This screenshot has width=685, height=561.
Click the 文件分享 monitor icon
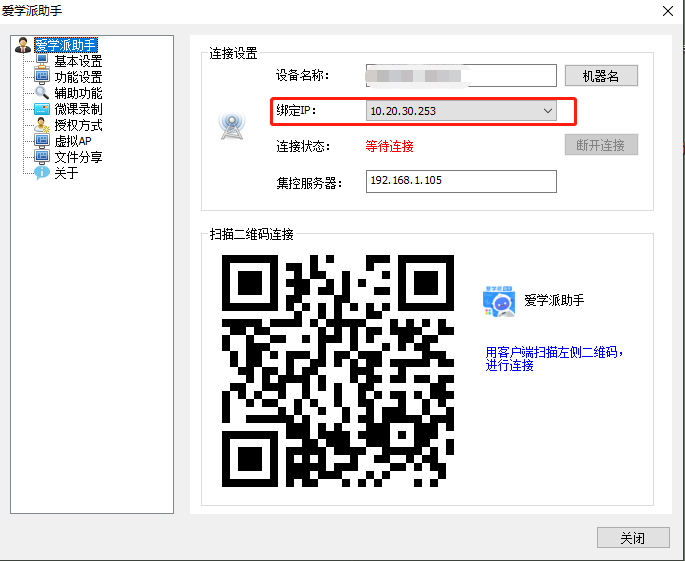[42, 157]
